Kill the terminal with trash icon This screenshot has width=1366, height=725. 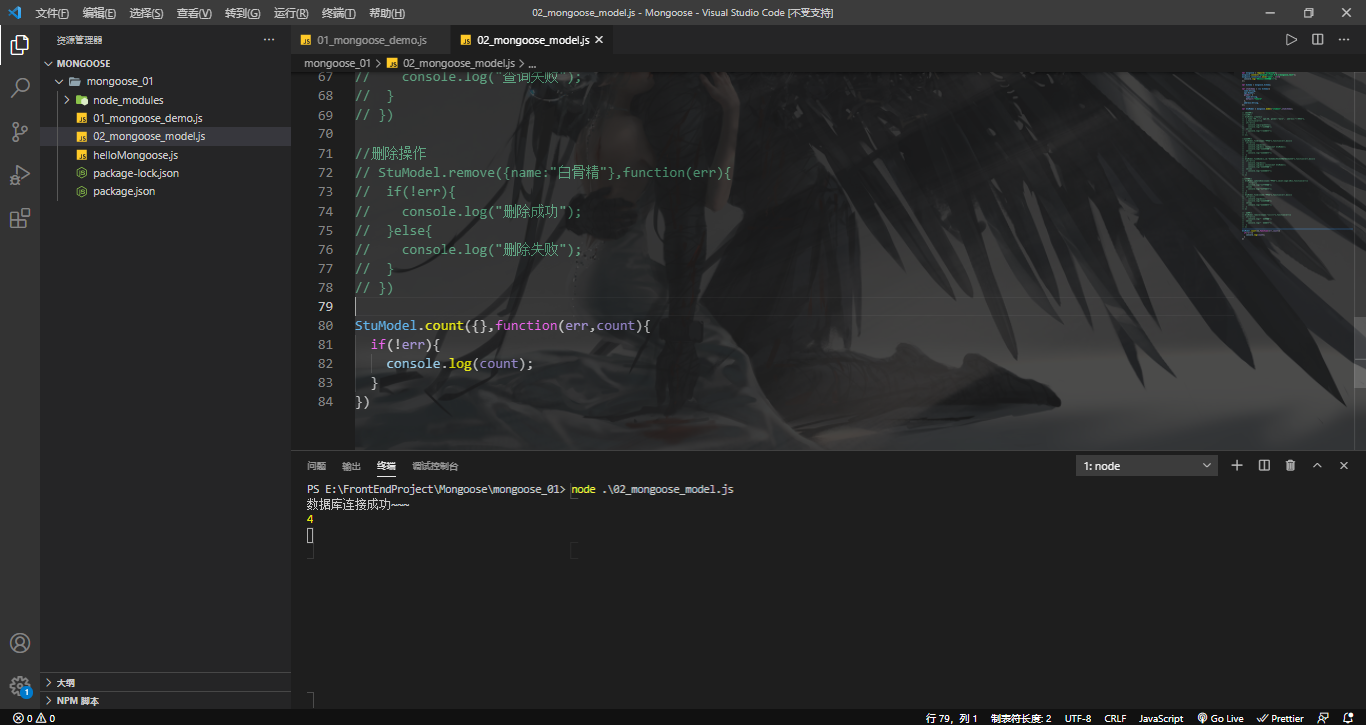(1290, 465)
